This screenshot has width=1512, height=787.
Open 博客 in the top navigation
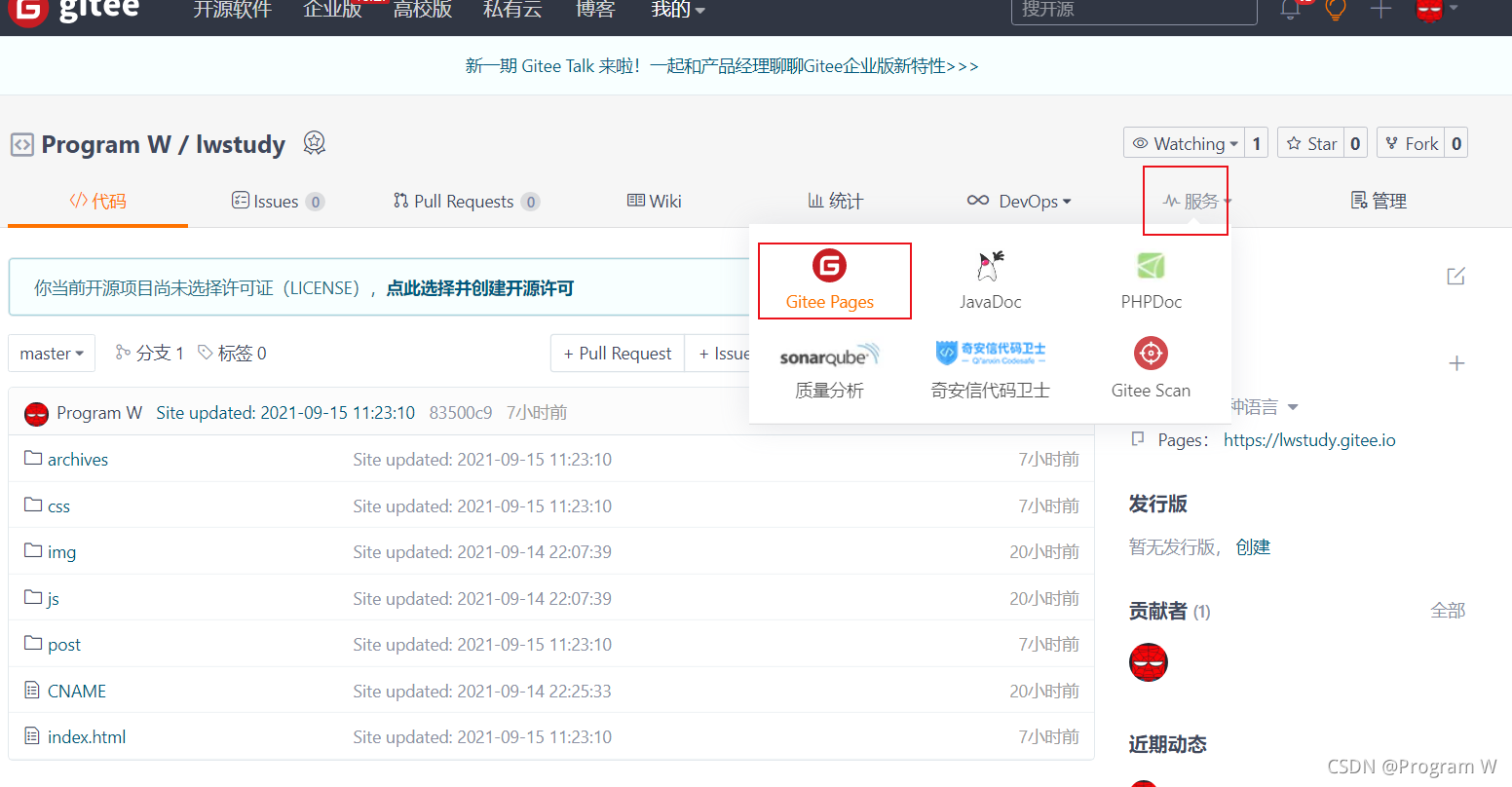595,10
